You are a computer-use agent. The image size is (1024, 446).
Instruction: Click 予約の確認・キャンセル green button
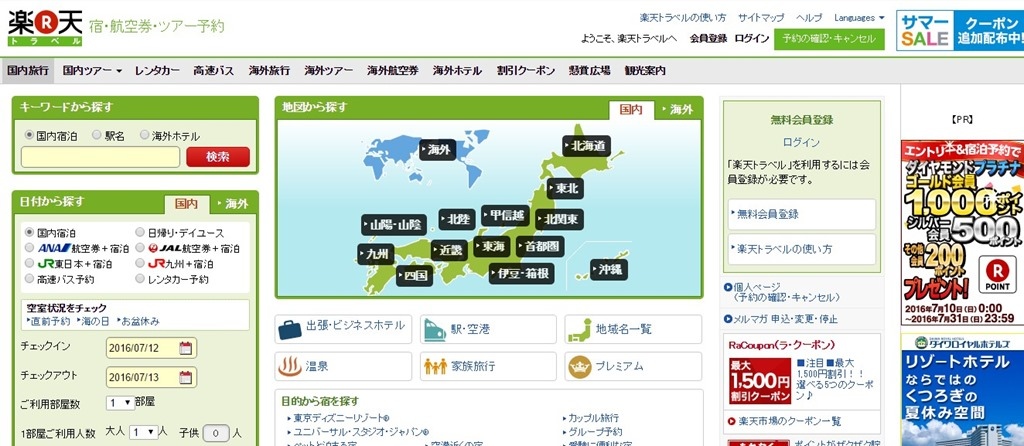(x=829, y=39)
